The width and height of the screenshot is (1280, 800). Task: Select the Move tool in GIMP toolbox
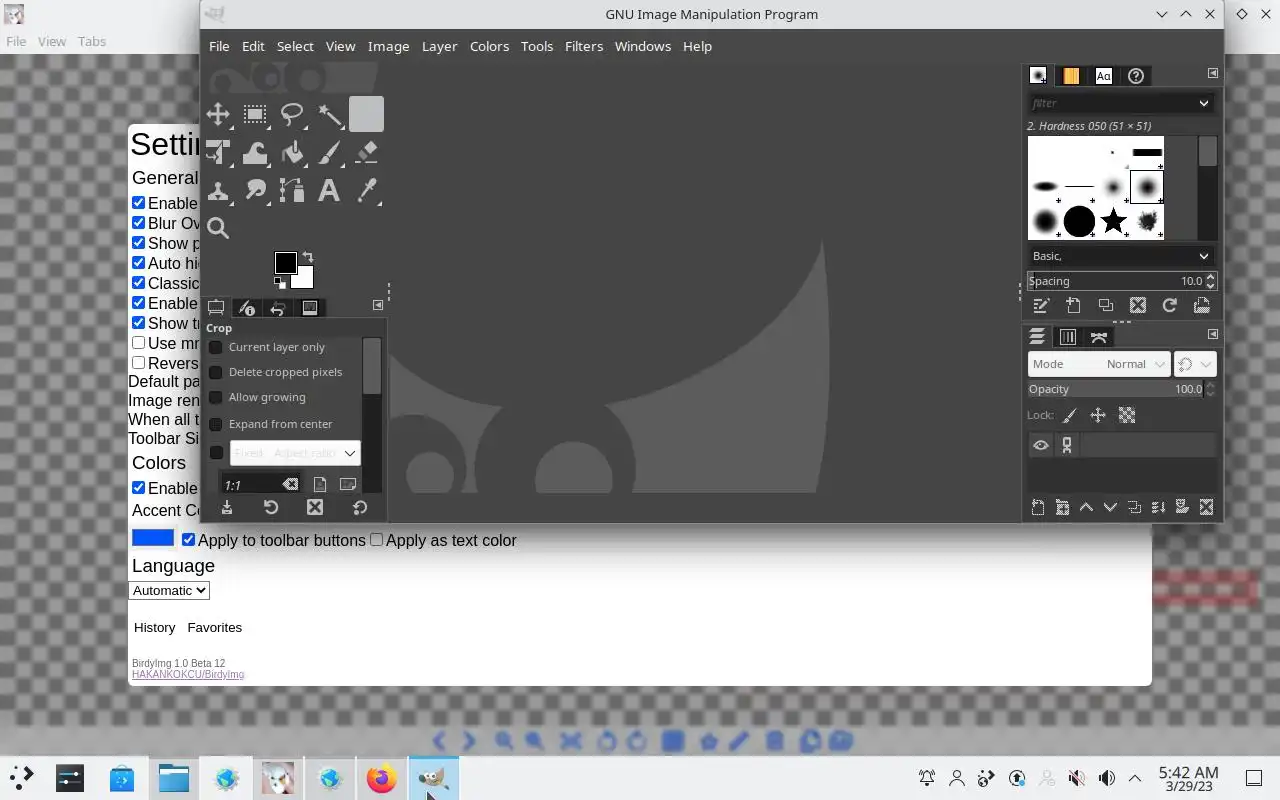[x=218, y=114]
